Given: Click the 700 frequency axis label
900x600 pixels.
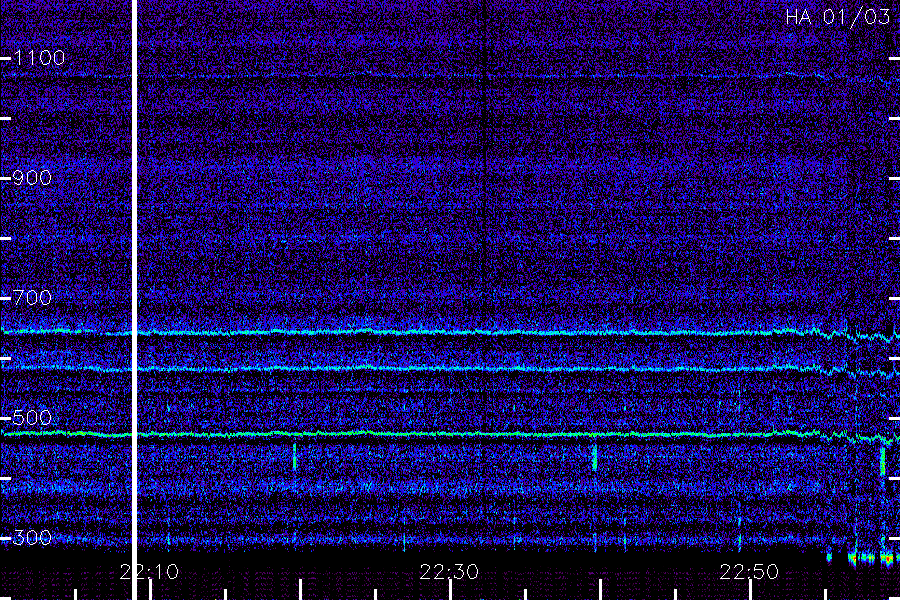Looking at the screenshot, I should tap(32, 297).
